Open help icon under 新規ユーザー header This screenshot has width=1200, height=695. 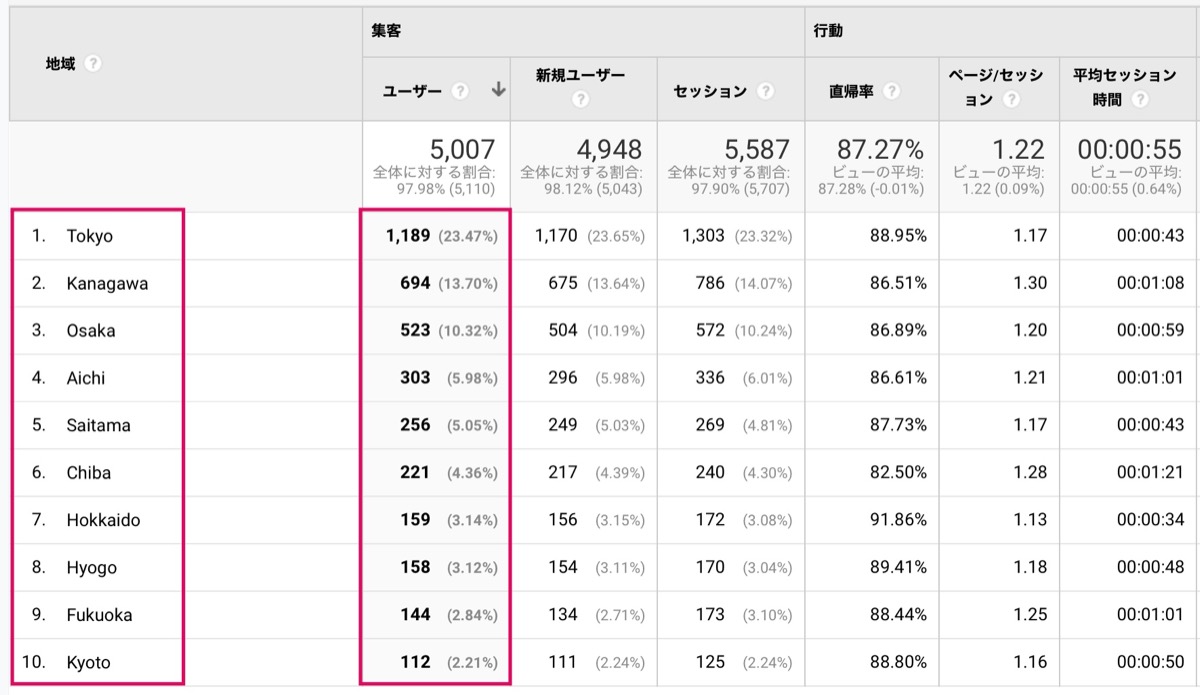581,100
